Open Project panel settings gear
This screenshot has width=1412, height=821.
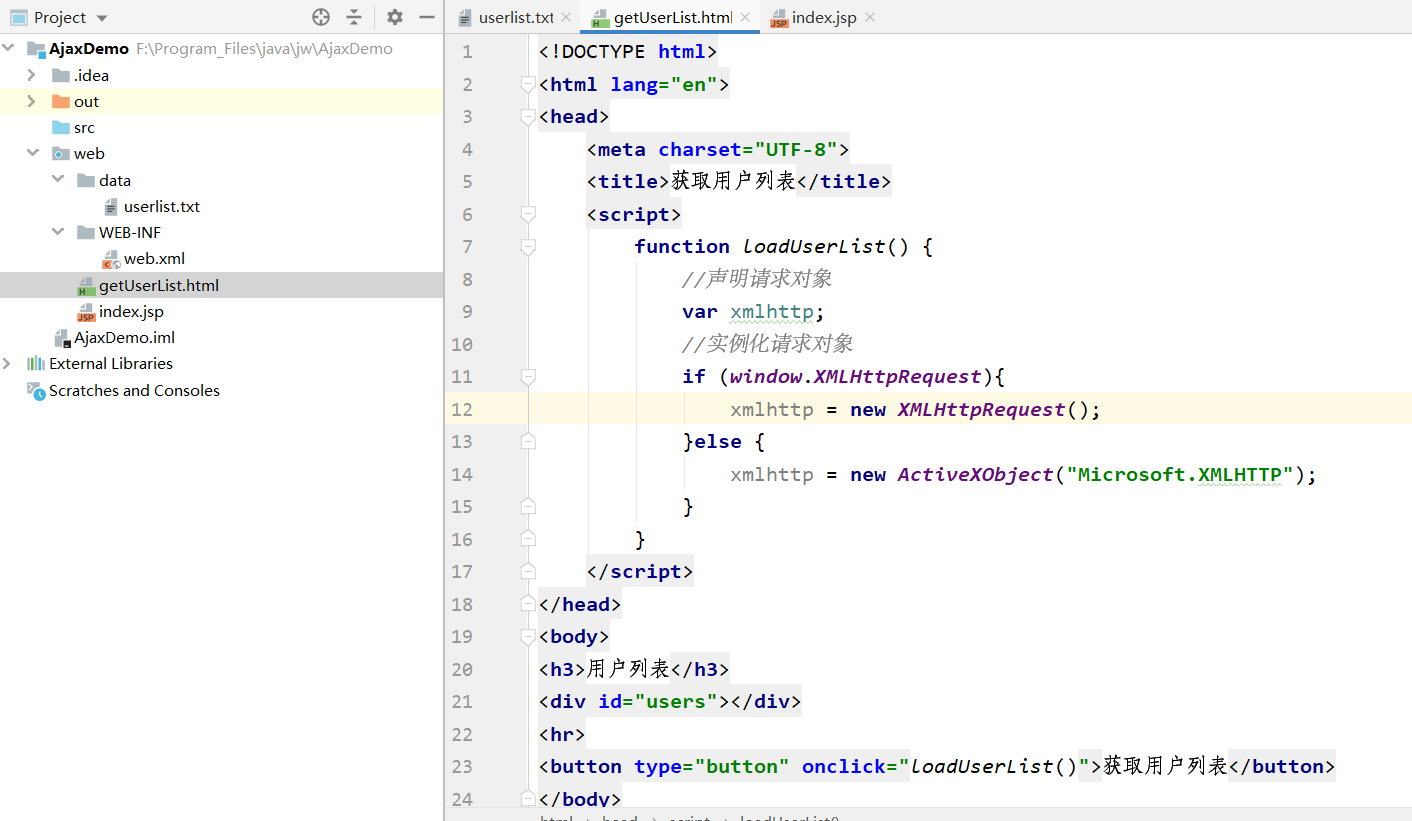pos(395,17)
